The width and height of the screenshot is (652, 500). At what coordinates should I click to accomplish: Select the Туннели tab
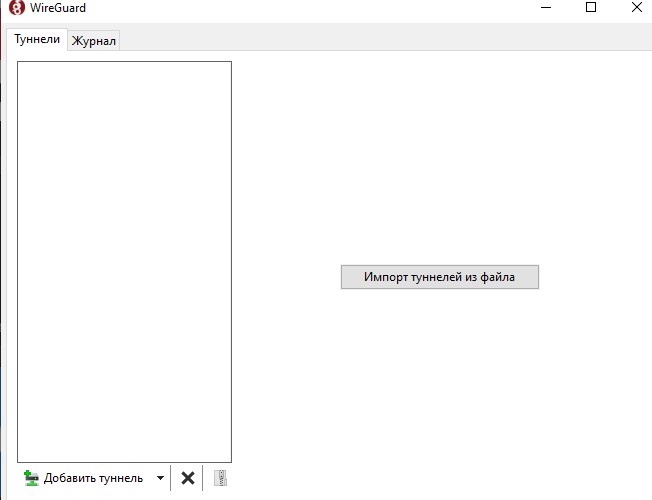pos(37,40)
